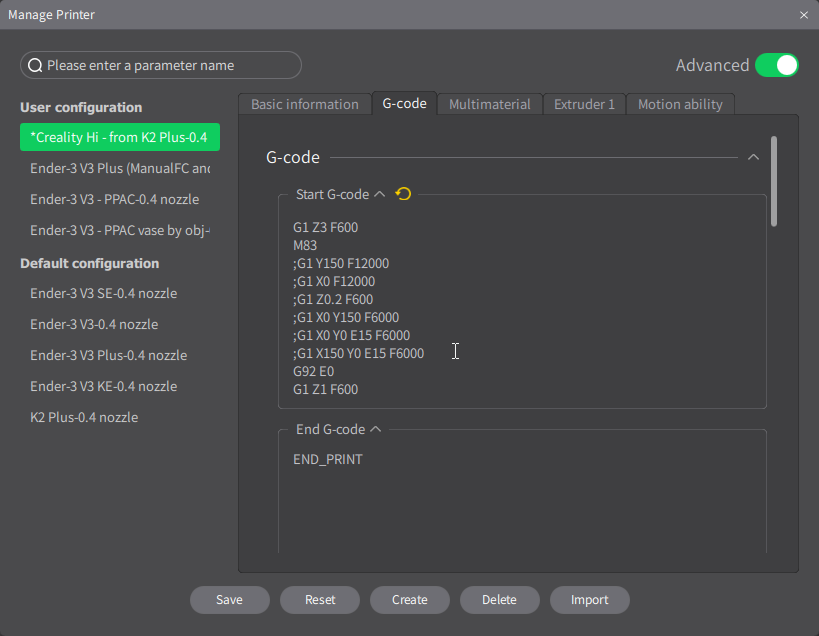Image resolution: width=819 pixels, height=636 pixels.
Task: Open the Multimaterial tab
Action: [489, 104]
